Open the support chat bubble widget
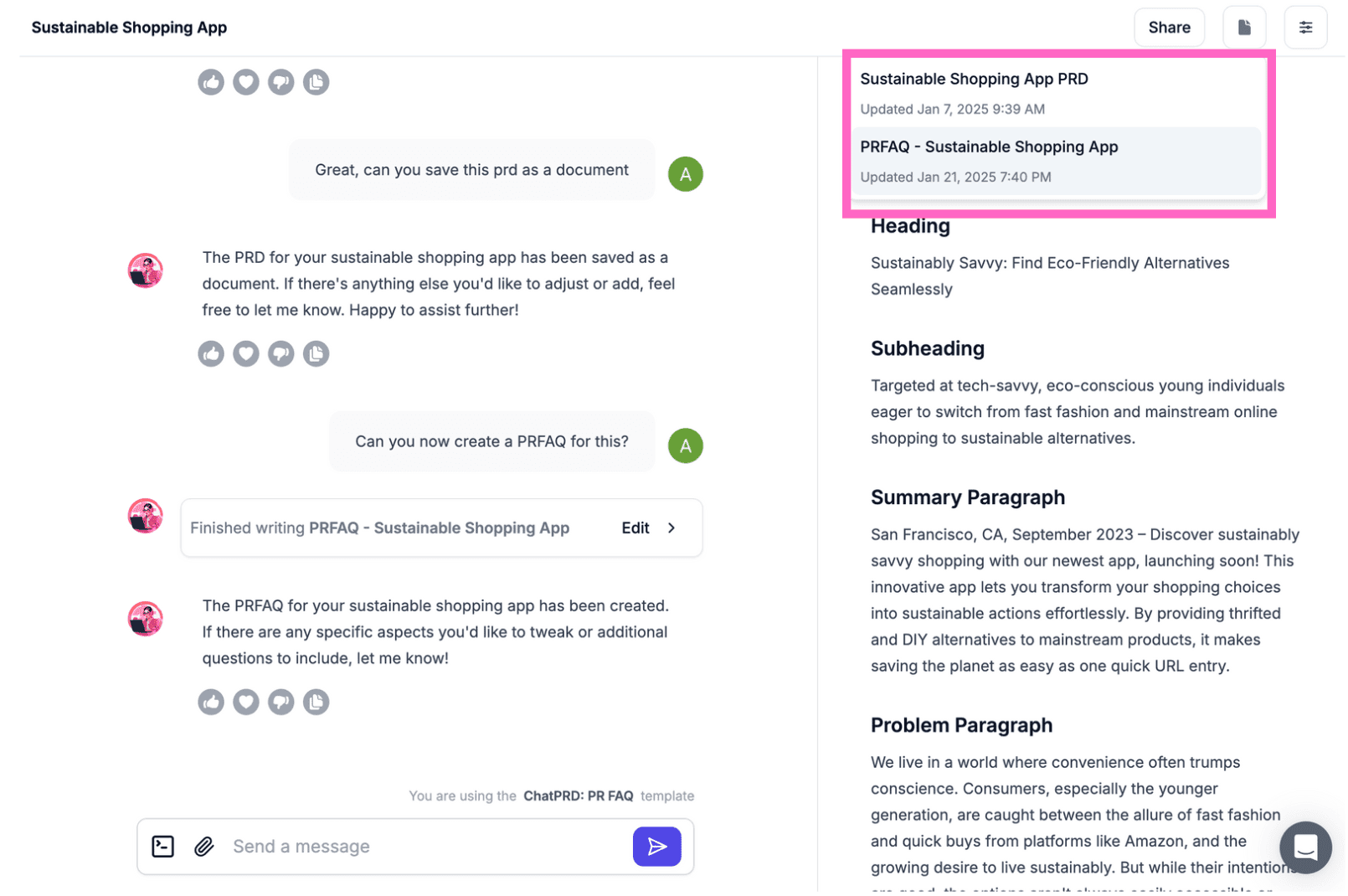The height and width of the screenshot is (896, 1348). click(x=1304, y=847)
